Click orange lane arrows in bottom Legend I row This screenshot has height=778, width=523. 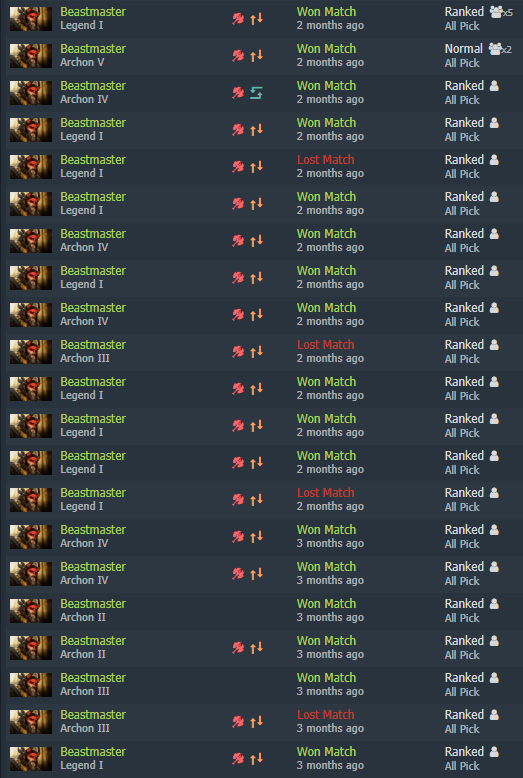(256, 759)
